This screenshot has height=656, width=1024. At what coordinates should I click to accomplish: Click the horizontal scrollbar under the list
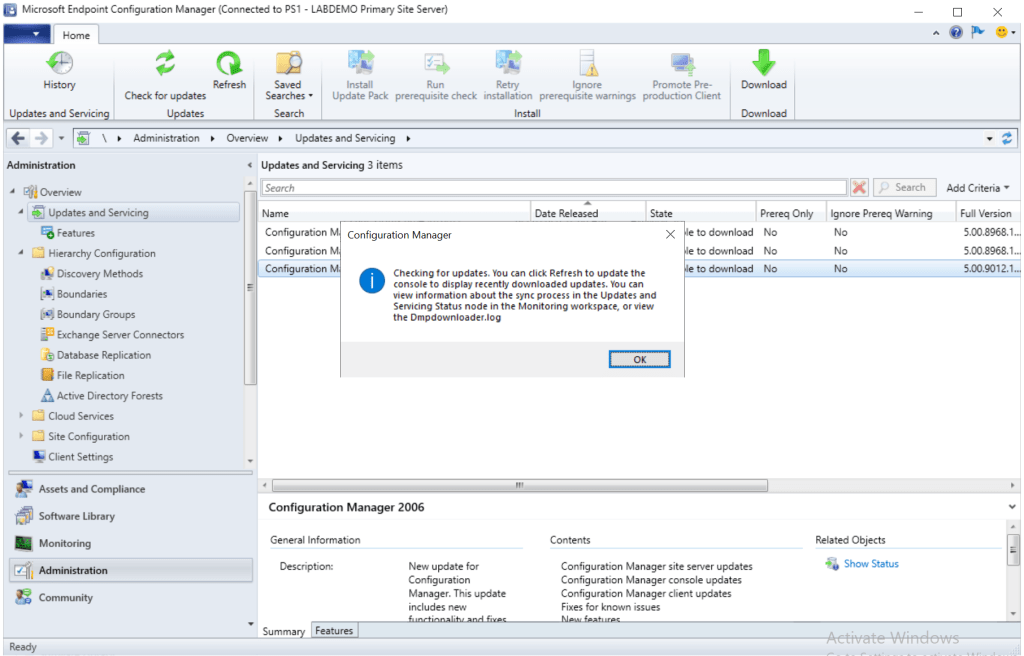[x=515, y=485]
